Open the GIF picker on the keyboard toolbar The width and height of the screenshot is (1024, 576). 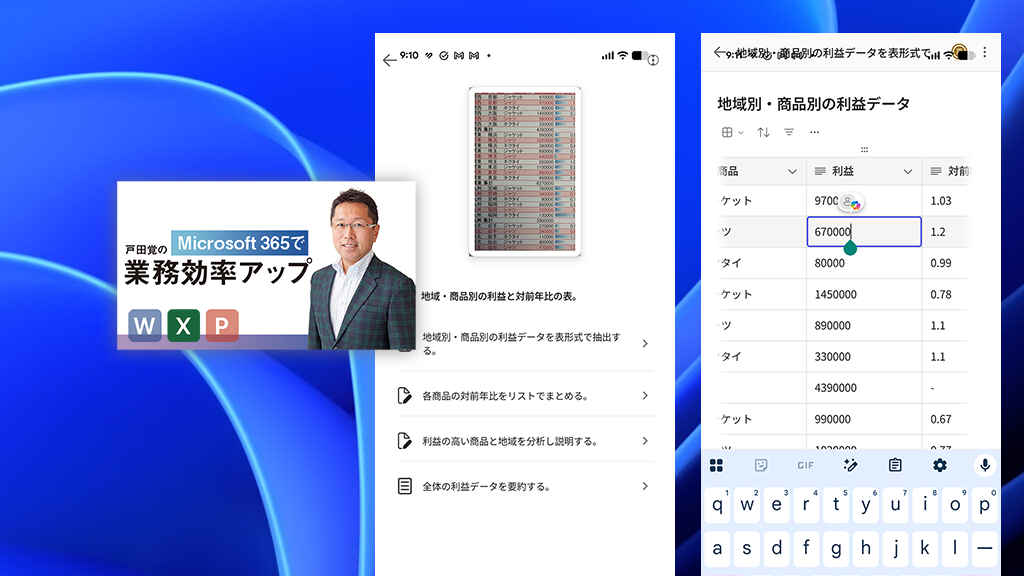pos(805,464)
